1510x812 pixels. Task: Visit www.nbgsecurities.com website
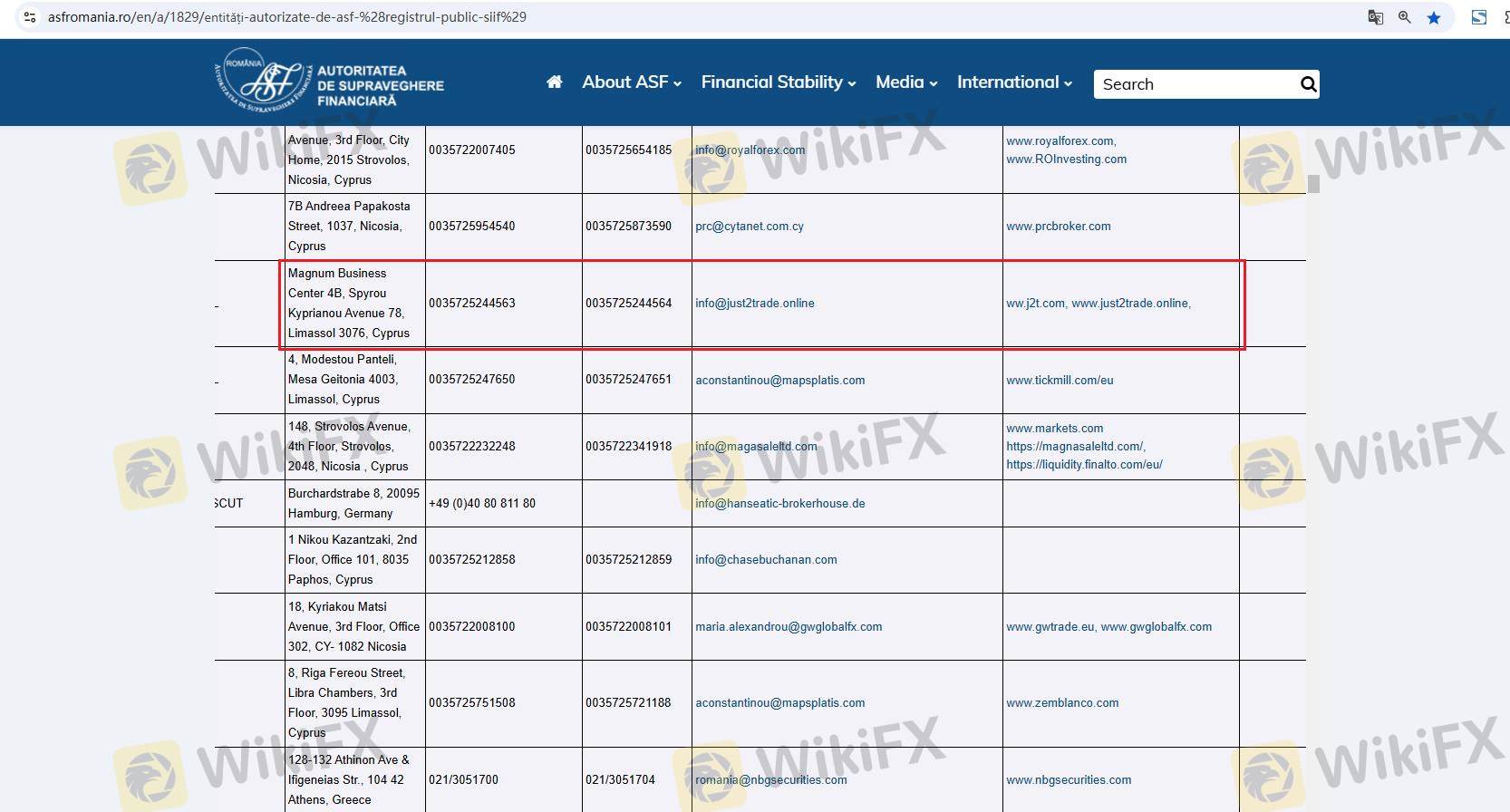tap(1069, 780)
